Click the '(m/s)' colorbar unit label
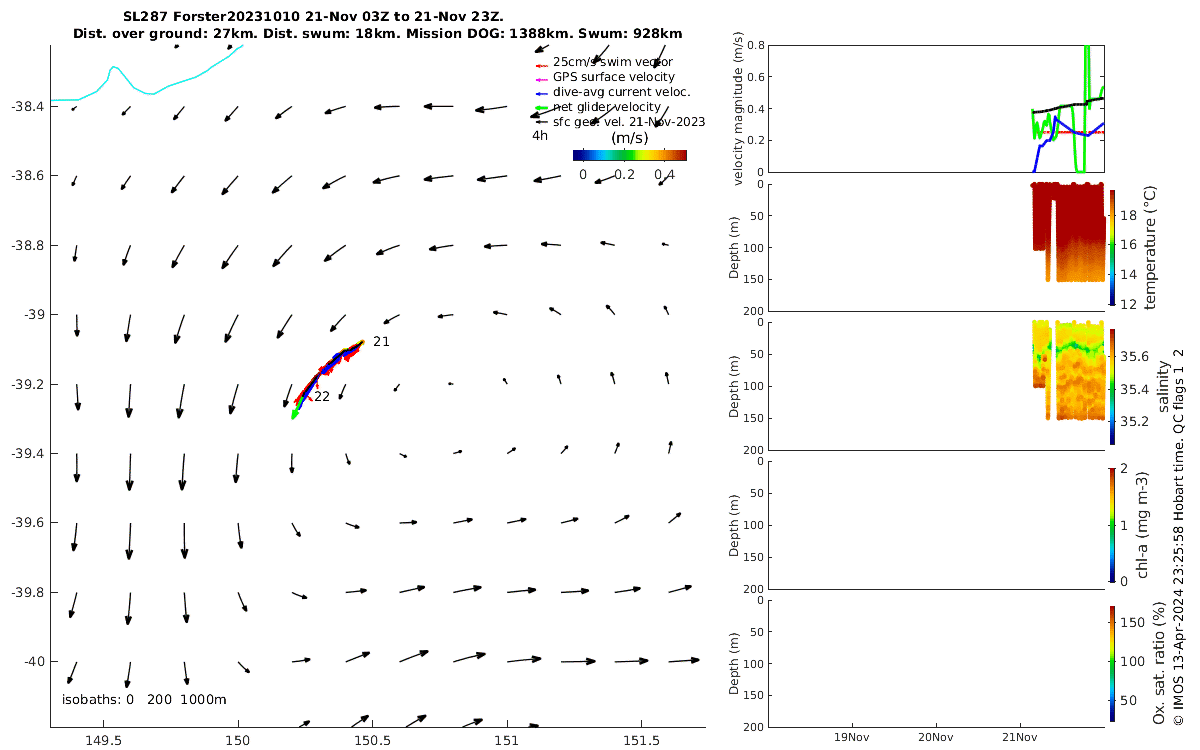This screenshot has height=750, width=1200. 630,138
